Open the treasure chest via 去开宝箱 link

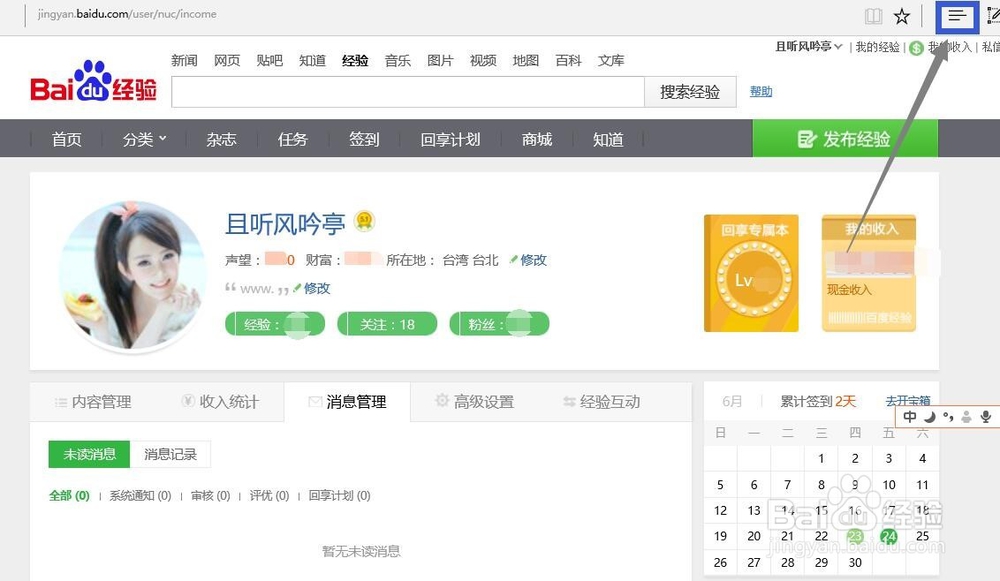coord(908,400)
